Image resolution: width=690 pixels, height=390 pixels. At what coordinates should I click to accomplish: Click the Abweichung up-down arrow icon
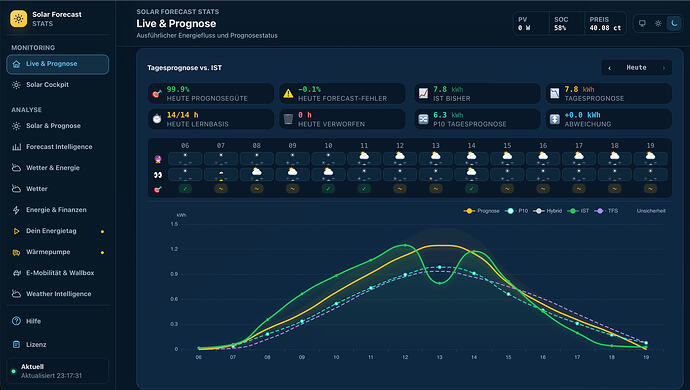[554, 119]
